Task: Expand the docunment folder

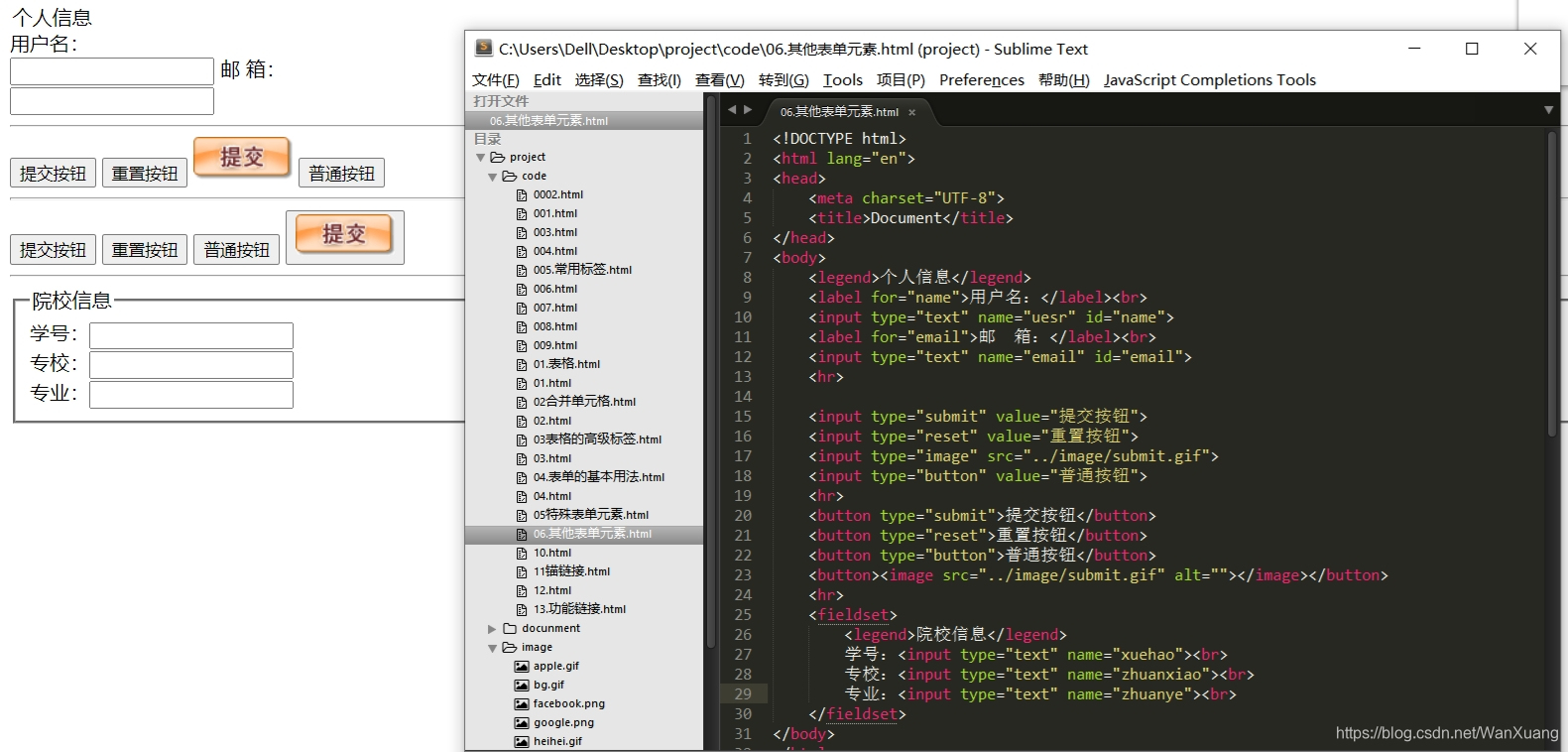Action: [x=492, y=628]
